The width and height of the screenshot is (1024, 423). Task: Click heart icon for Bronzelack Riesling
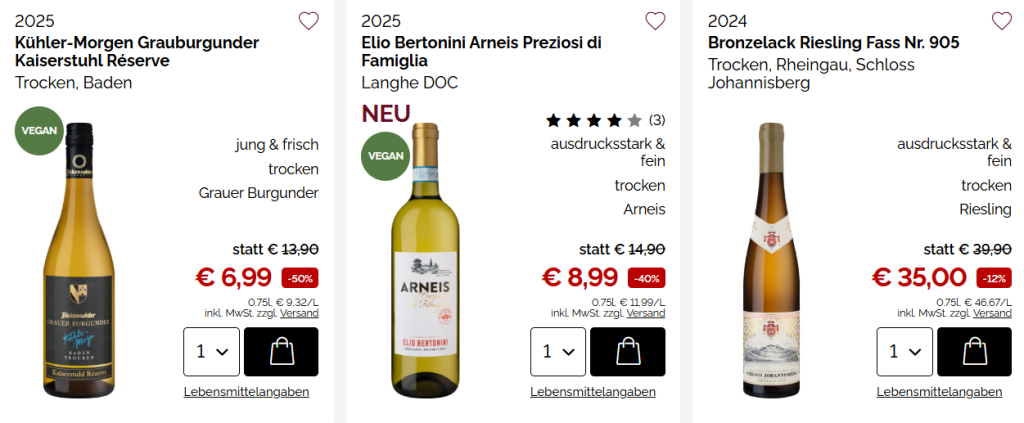click(1001, 21)
